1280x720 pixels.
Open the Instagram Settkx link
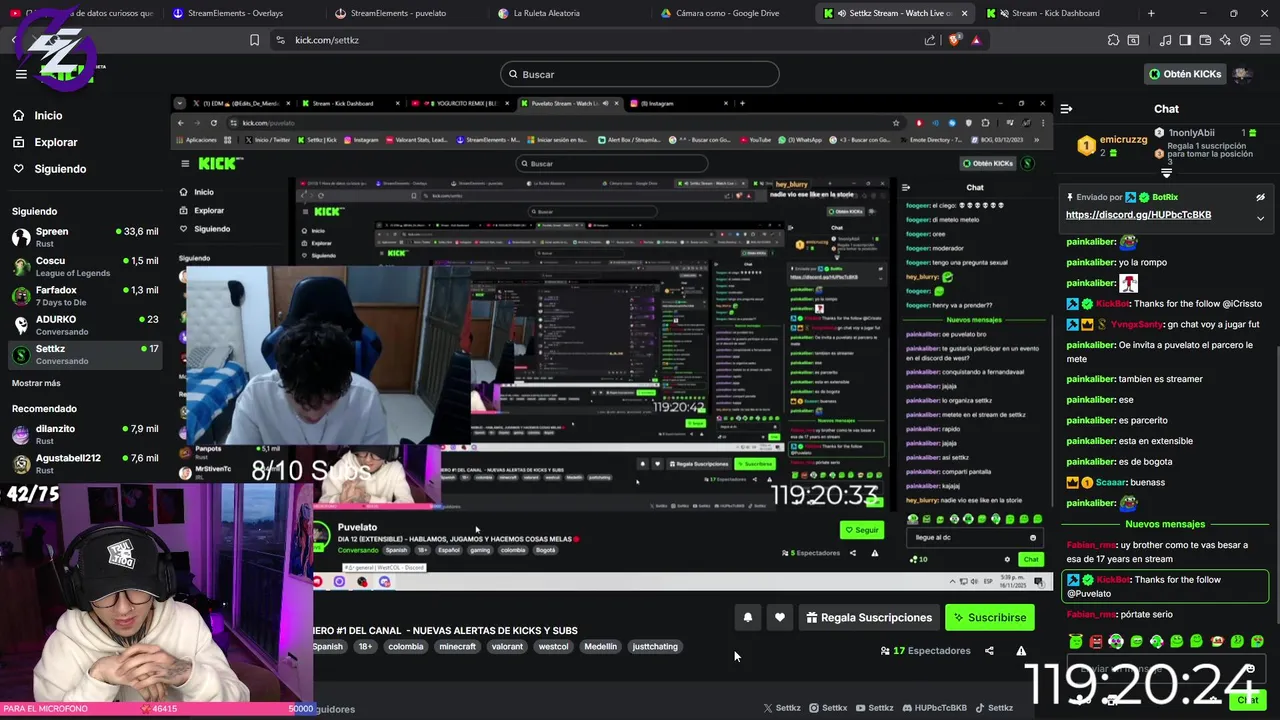pyautogui.click(x=828, y=708)
